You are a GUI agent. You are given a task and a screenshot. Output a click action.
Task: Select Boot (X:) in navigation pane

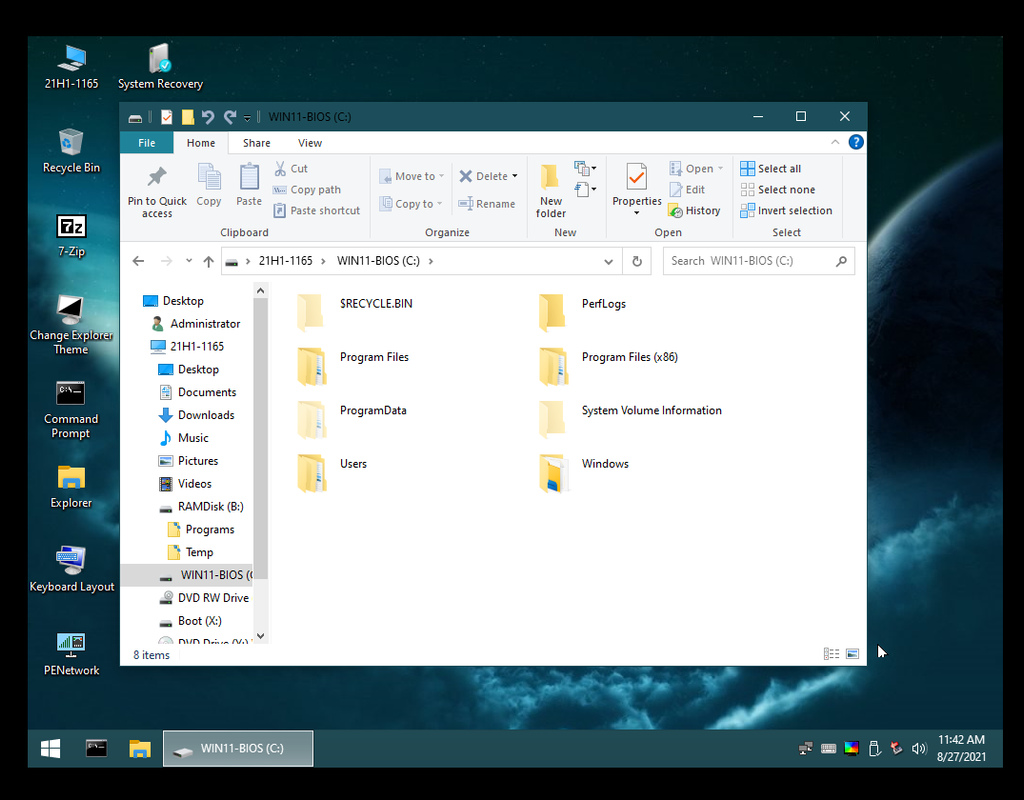point(190,620)
